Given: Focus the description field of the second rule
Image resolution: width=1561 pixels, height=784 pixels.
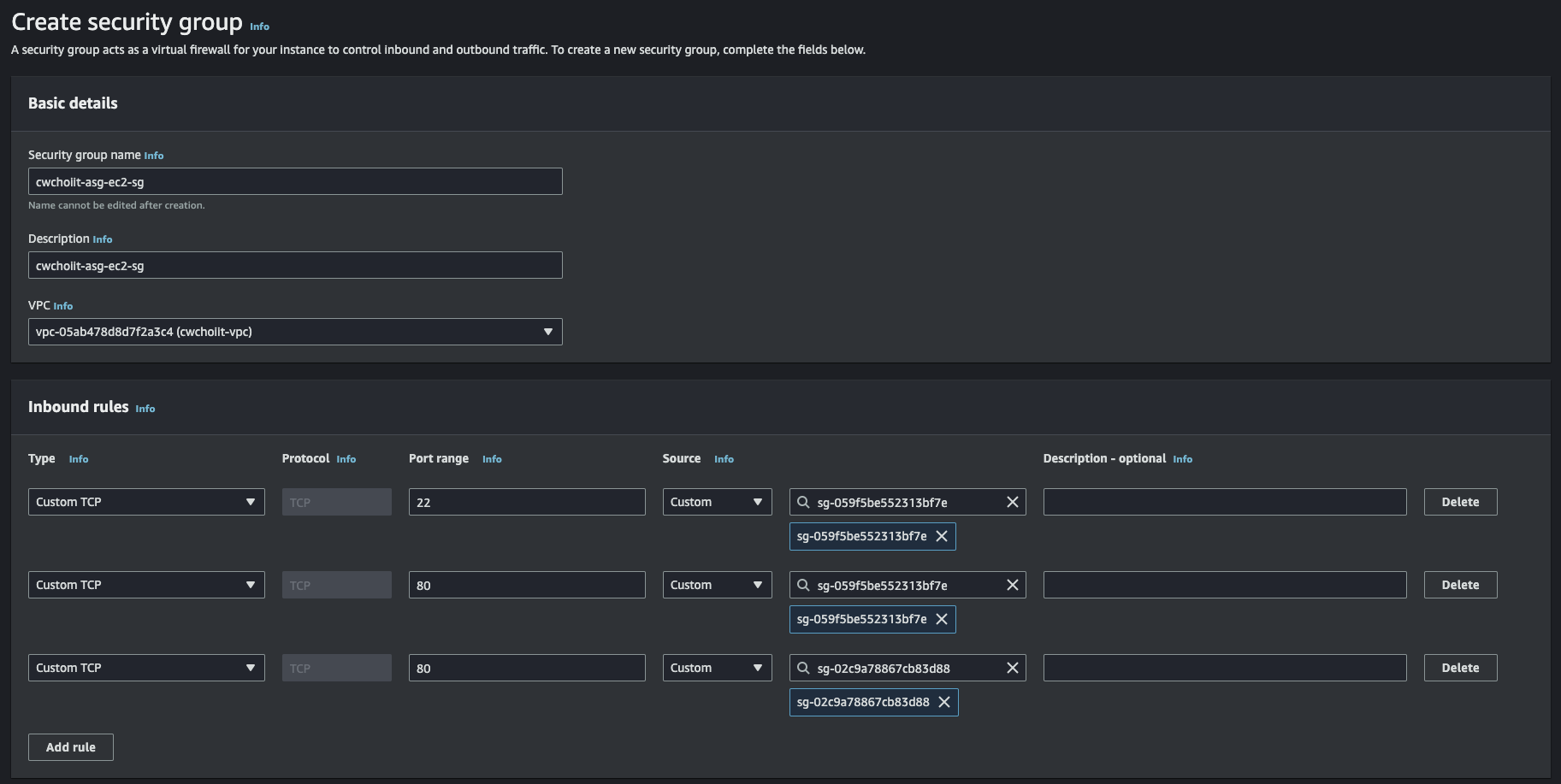Looking at the screenshot, I should pos(1224,585).
